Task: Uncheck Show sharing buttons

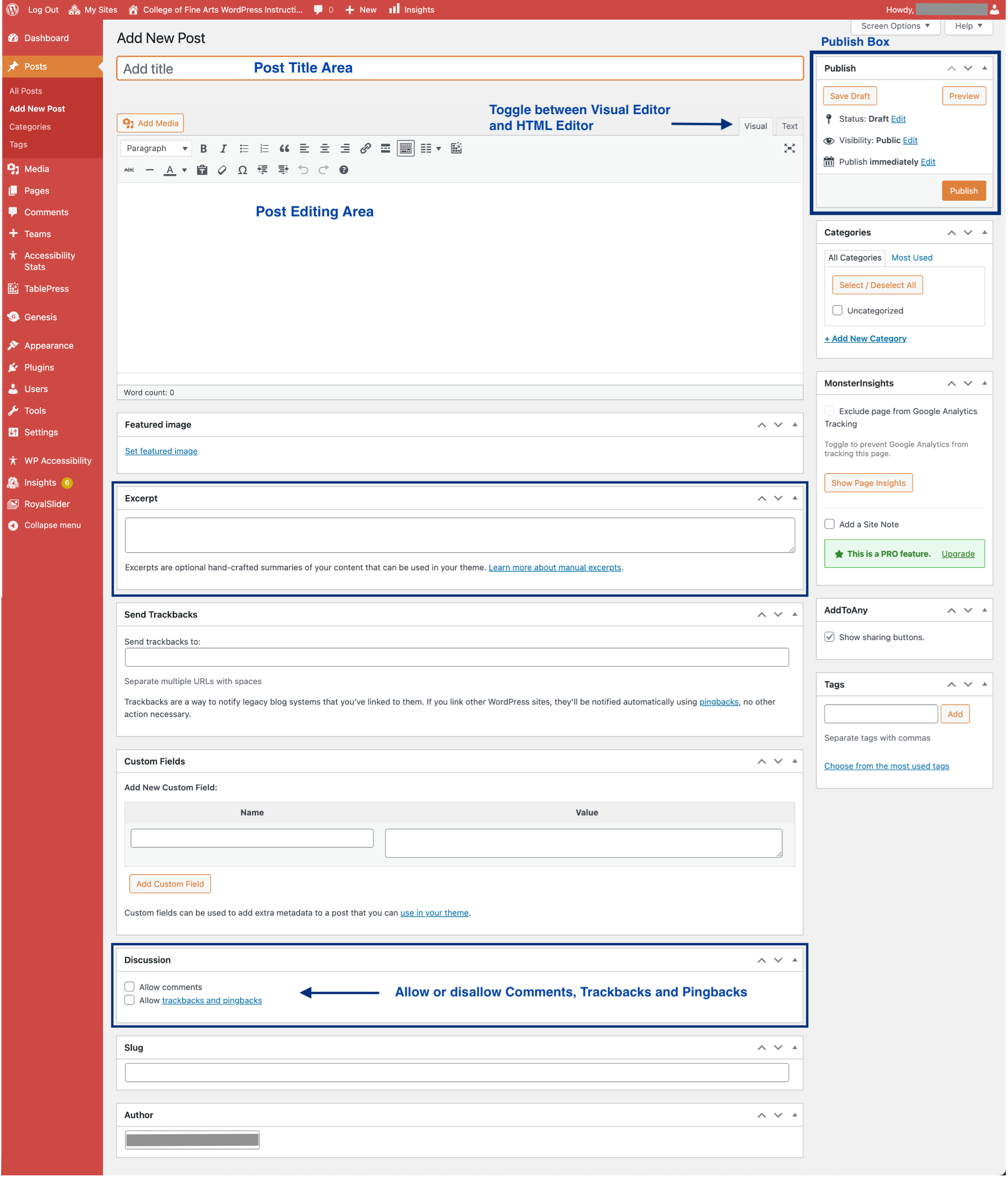Action: [x=830, y=637]
